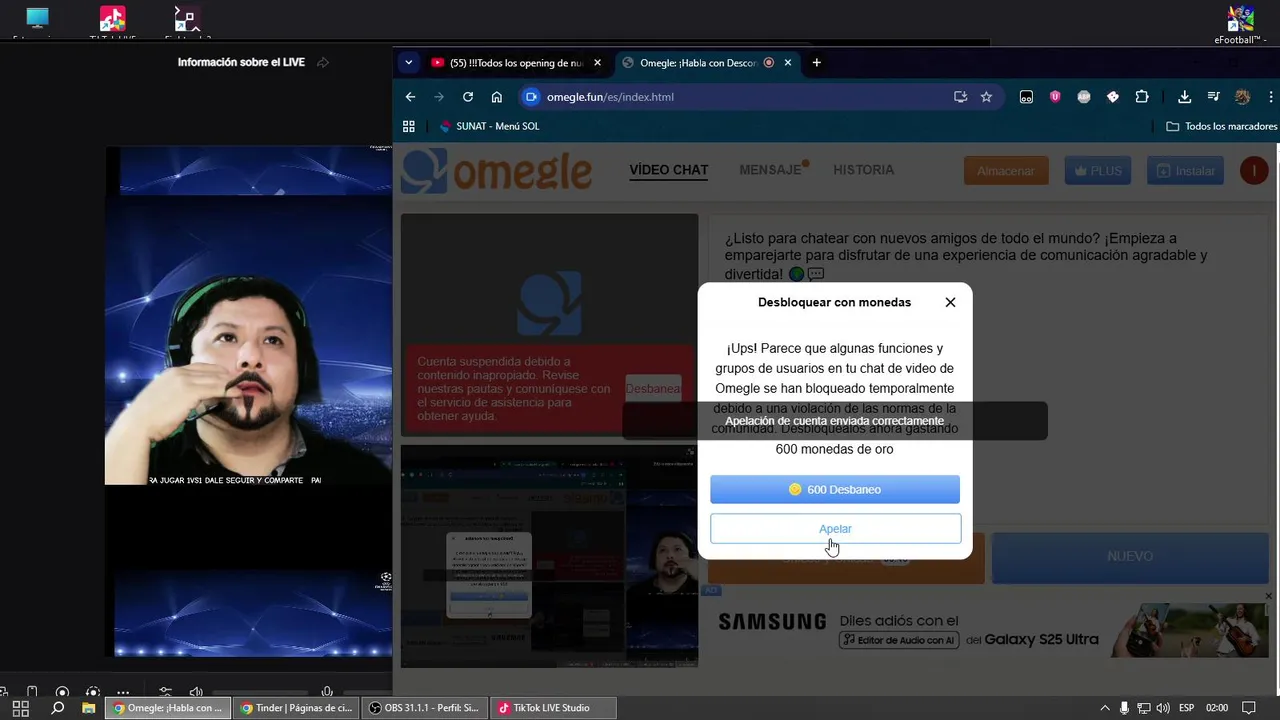
Task: Bookmark this page with the star icon
Action: point(986,97)
